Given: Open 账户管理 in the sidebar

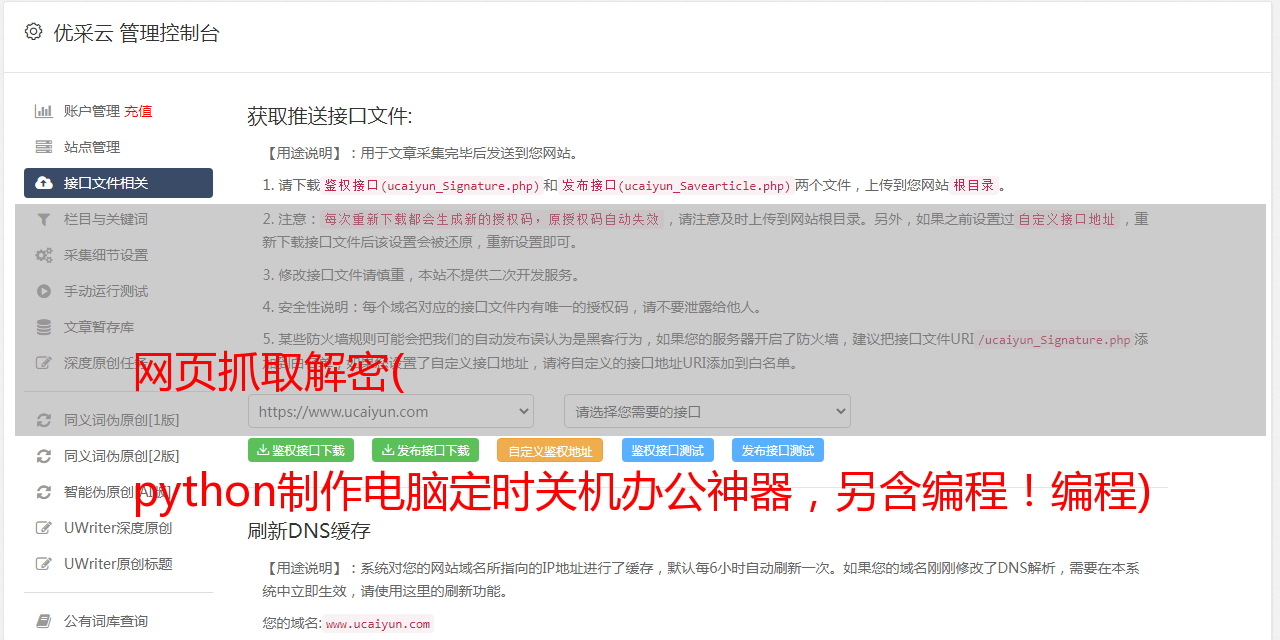Looking at the screenshot, I should point(92,111).
